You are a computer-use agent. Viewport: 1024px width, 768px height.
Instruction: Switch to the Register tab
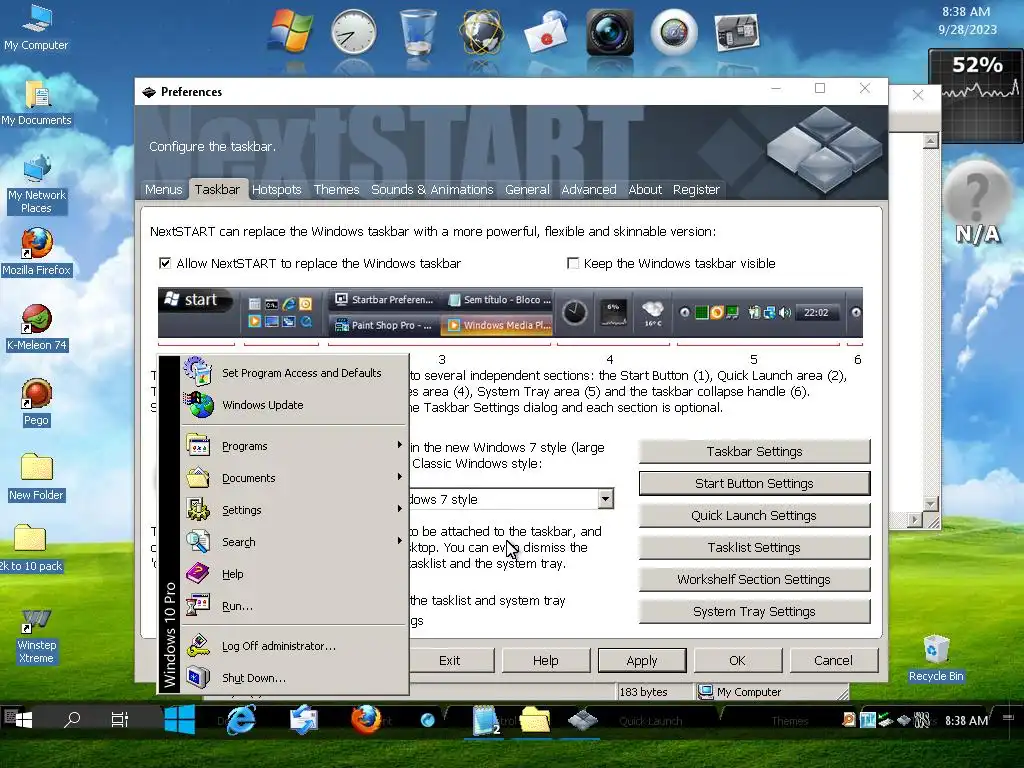coord(696,189)
